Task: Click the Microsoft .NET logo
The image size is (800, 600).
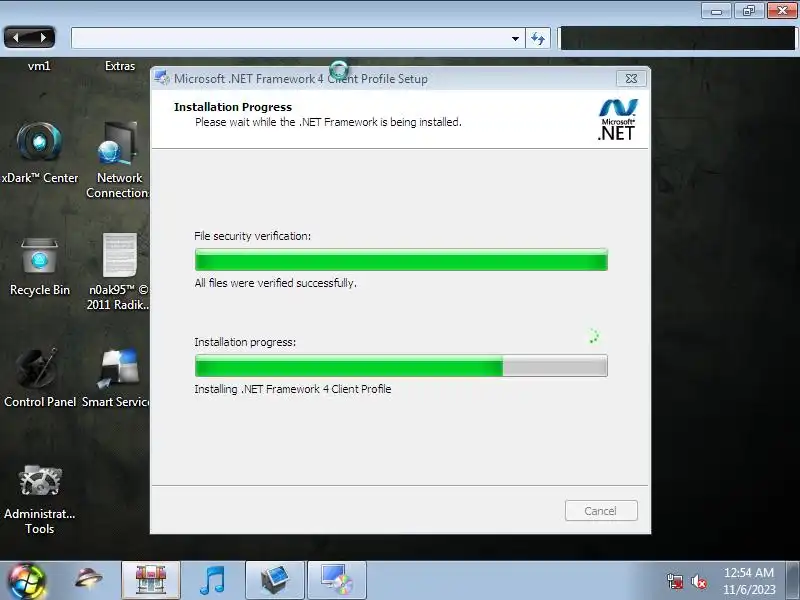Action: (617, 120)
